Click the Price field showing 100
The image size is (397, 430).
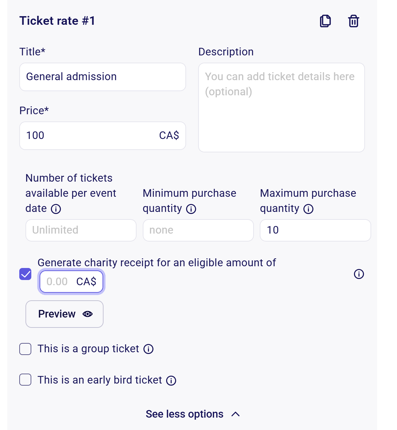pyautogui.click(x=102, y=135)
